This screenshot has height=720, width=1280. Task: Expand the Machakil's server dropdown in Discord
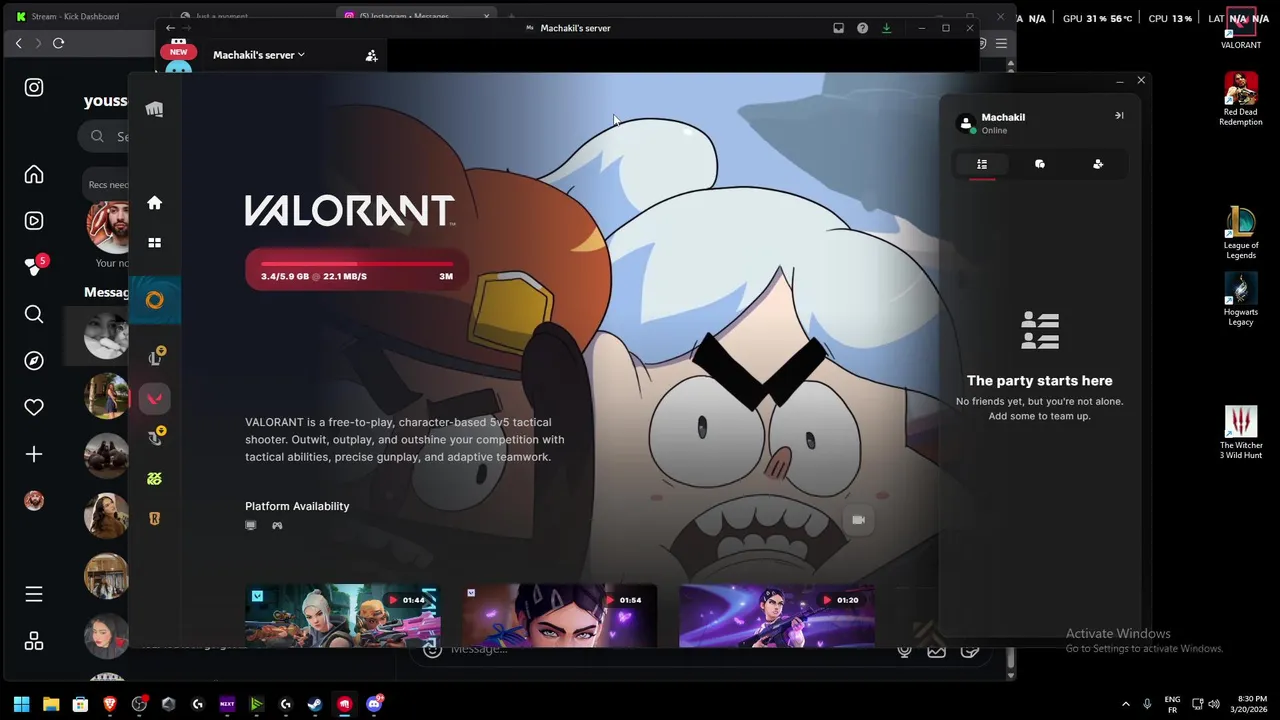(x=258, y=55)
